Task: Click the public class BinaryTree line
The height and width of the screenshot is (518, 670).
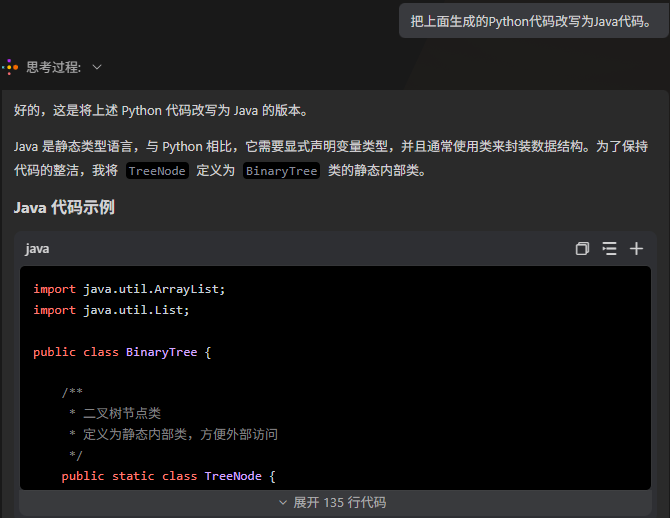Action: pyautogui.click(x=122, y=352)
